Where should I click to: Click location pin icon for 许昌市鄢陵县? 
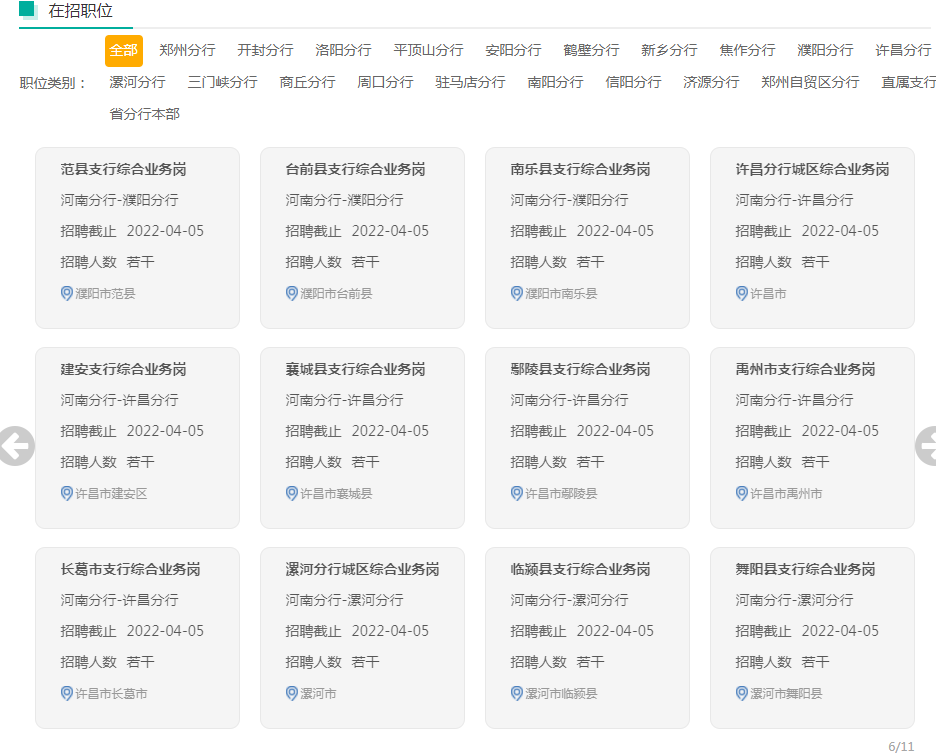click(517, 494)
